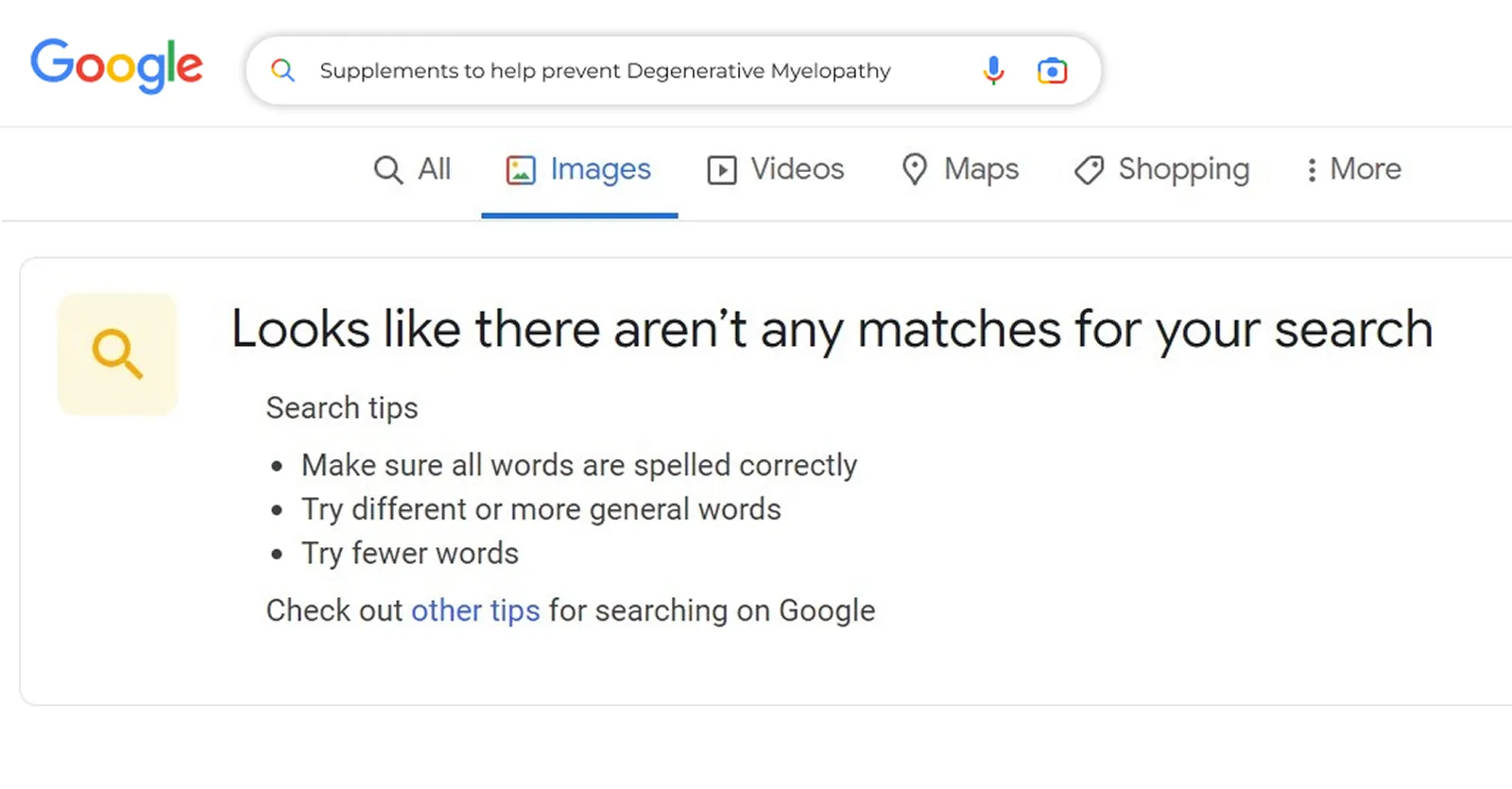The height and width of the screenshot is (789, 1512).
Task: Click the "Looks like there aren't any matches" heading
Action: point(832,330)
